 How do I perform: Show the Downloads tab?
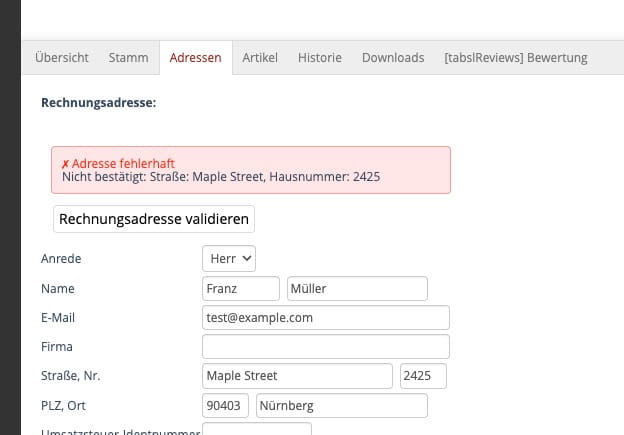pos(393,58)
